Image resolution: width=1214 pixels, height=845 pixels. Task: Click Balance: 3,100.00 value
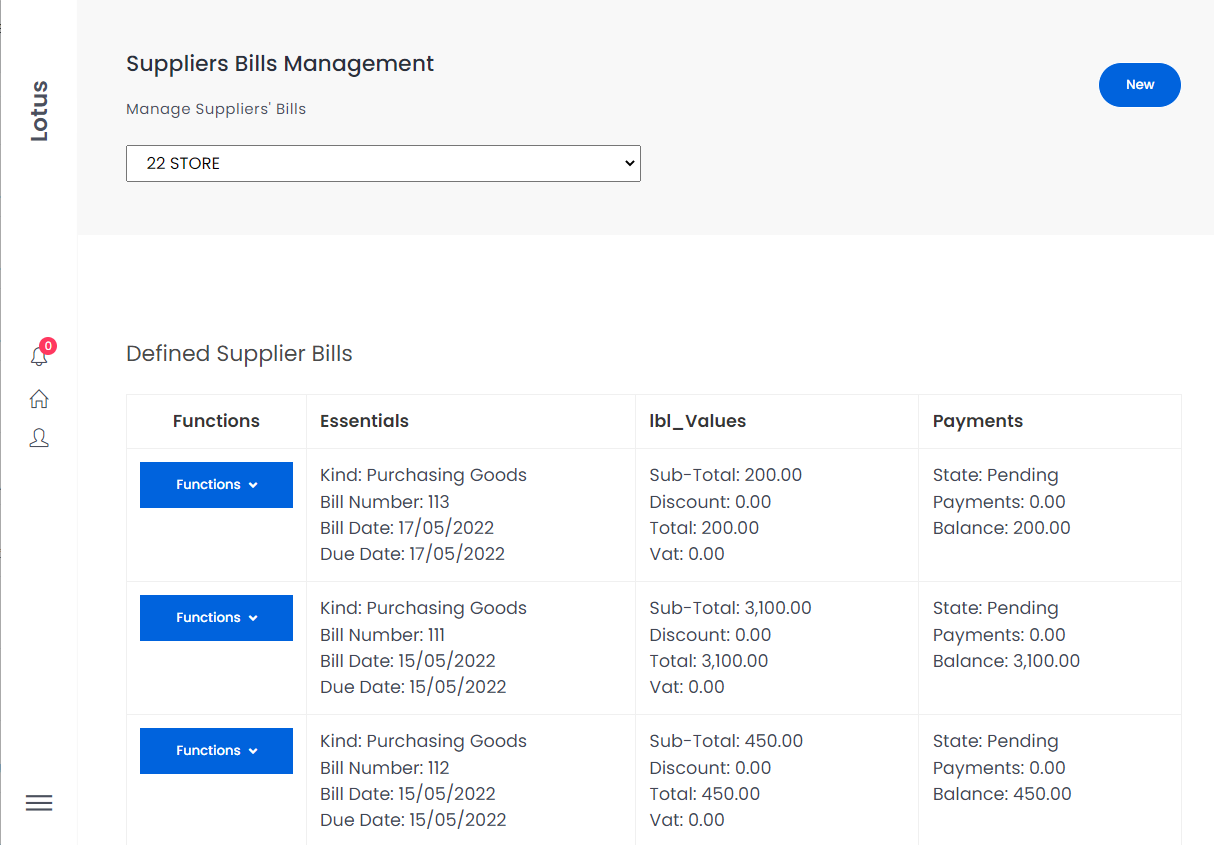[x=1006, y=661]
